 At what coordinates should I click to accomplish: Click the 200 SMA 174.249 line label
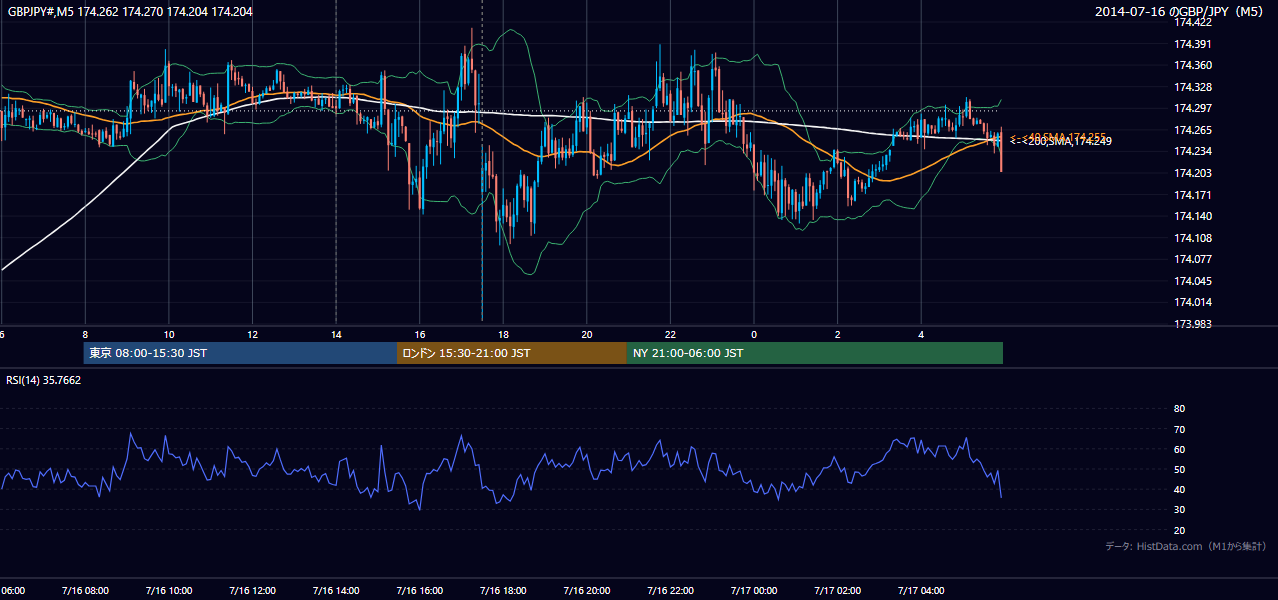[x=1060, y=142]
